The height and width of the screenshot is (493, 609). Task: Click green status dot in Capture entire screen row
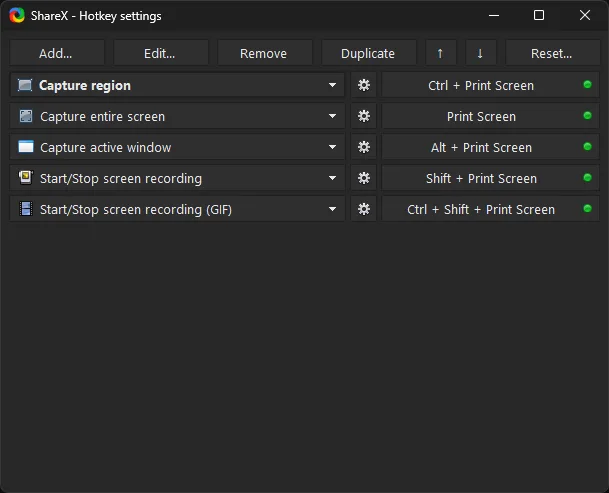[x=587, y=115]
